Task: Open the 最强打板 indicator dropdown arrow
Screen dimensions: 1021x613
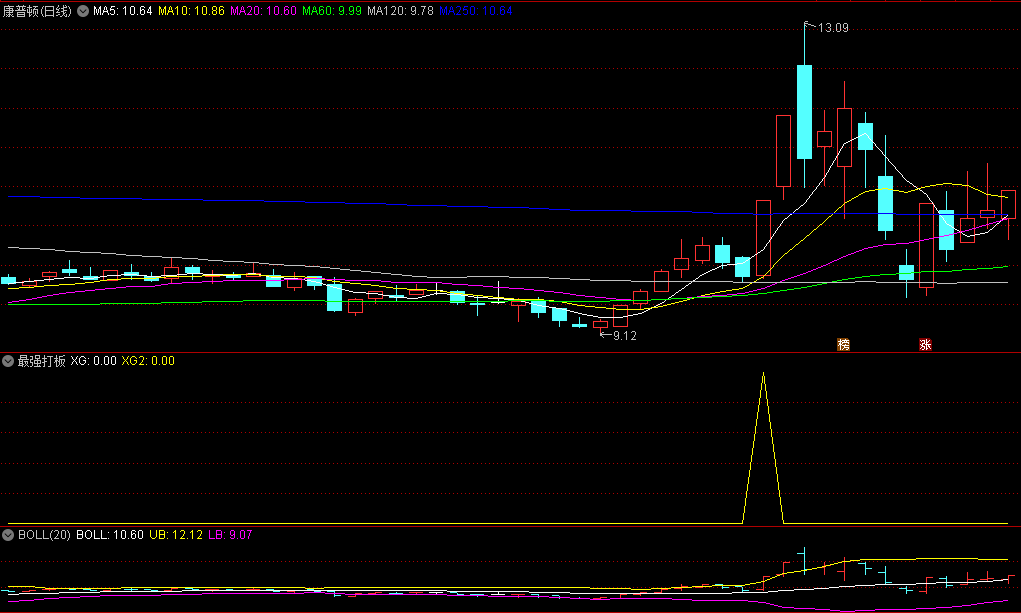Action: coord(8,361)
